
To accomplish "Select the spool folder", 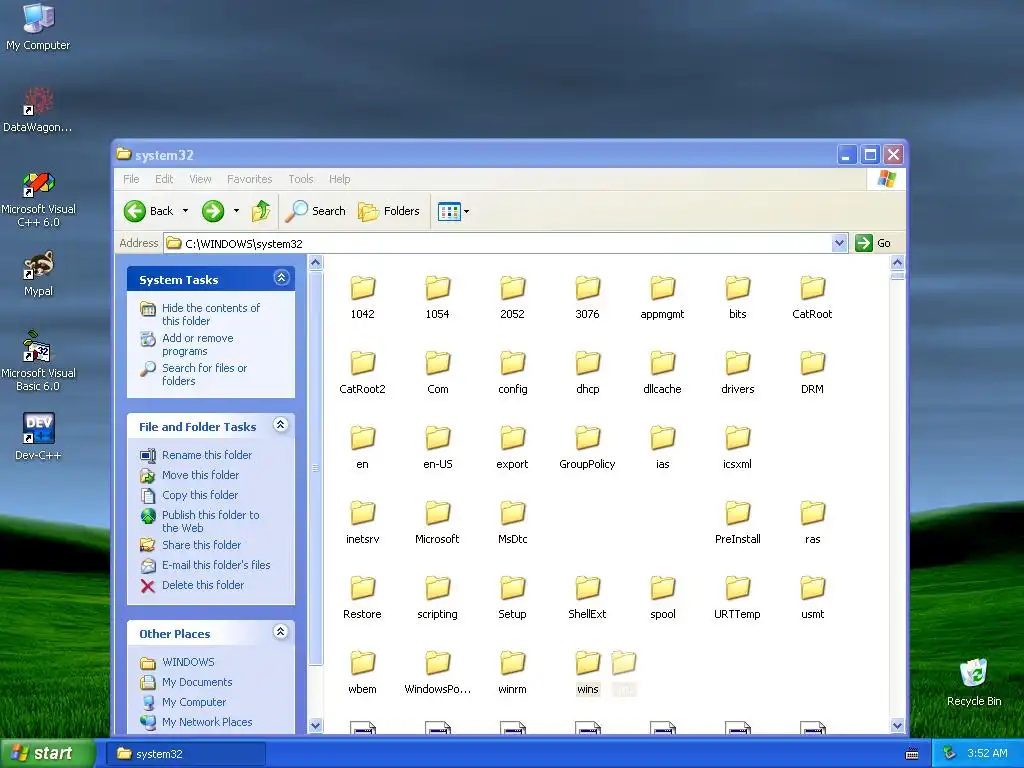I will [662, 598].
